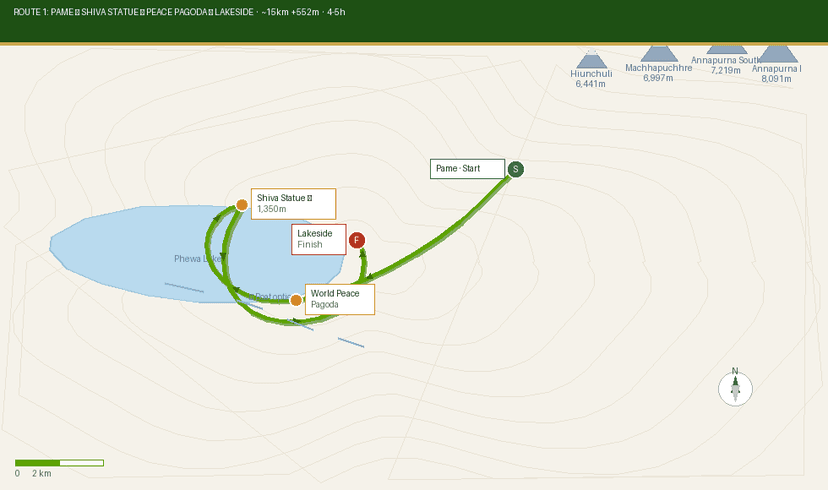The height and width of the screenshot is (490, 828).
Task: Click the Route 1 title text
Action: (x=178, y=12)
